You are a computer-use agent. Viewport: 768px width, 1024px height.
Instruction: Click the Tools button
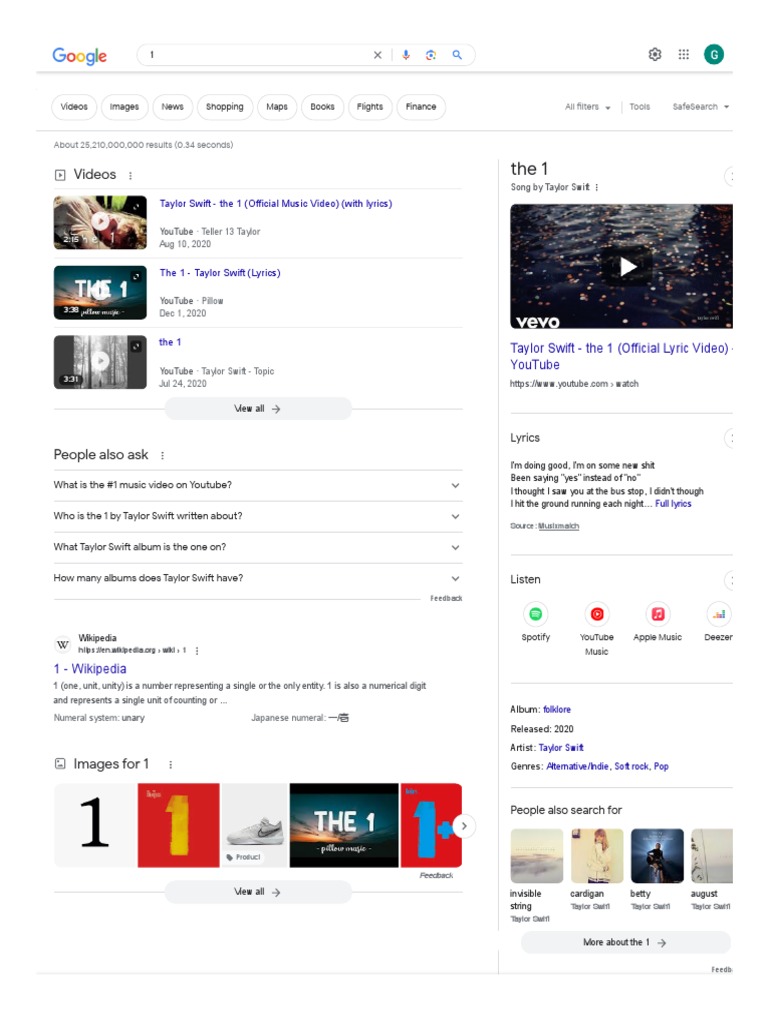click(639, 106)
